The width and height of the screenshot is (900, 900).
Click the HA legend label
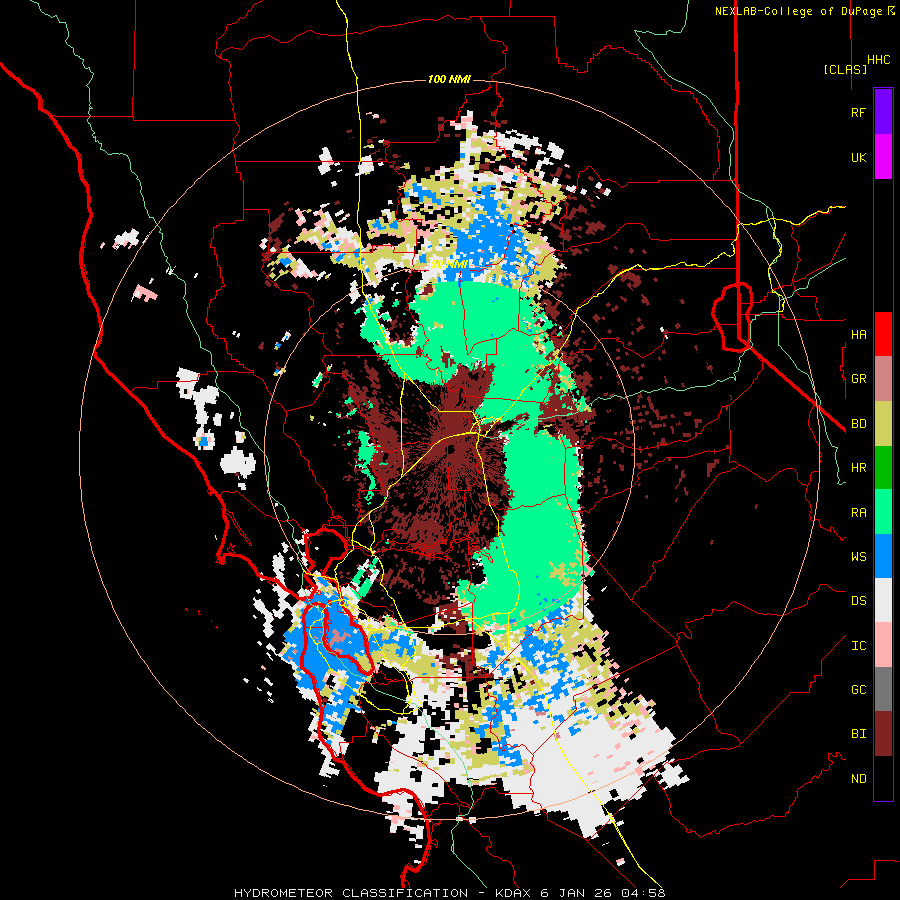click(858, 334)
